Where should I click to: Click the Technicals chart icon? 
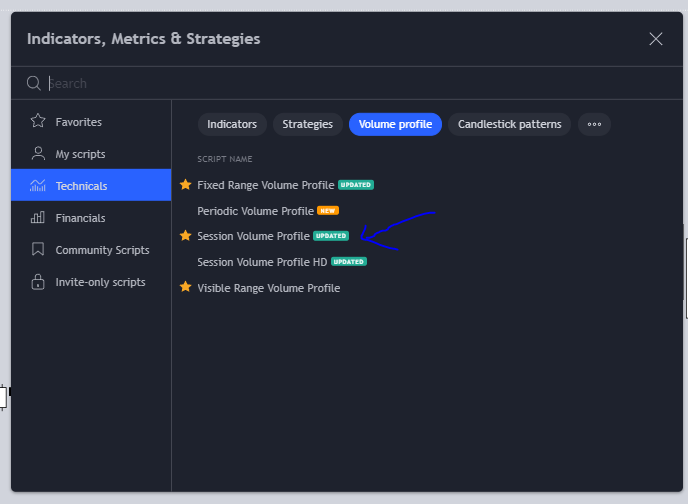[x=38, y=186]
